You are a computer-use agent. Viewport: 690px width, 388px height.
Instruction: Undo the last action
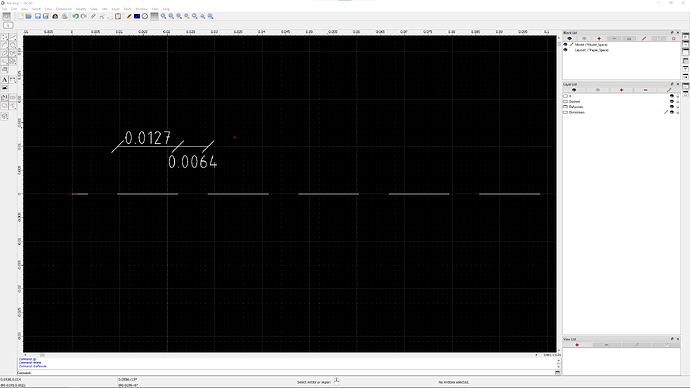pyautogui.click(x=76, y=16)
